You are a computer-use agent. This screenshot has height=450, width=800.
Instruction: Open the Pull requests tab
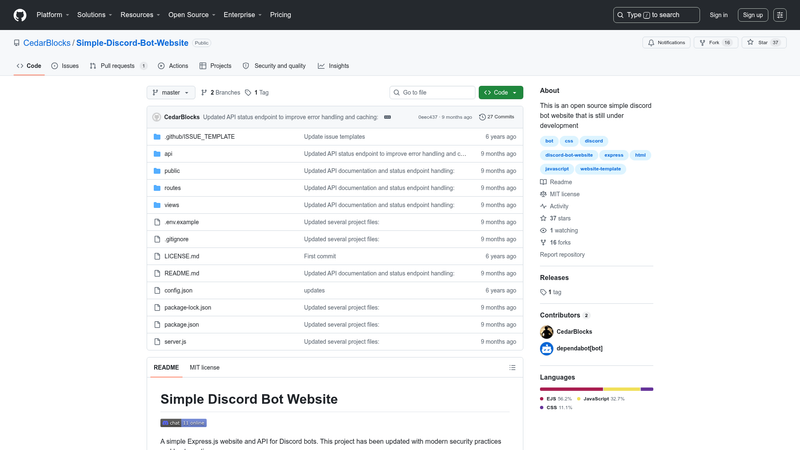click(118, 66)
